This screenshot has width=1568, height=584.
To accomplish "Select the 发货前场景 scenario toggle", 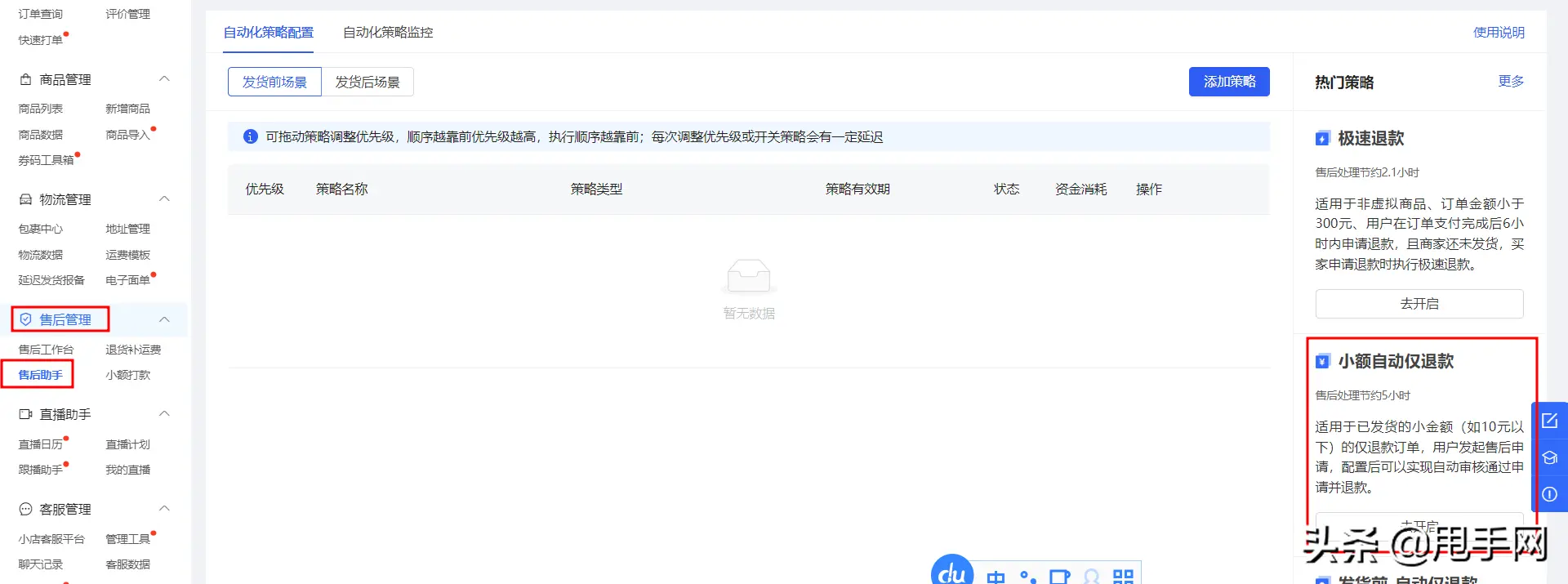I will (x=274, y=82).
